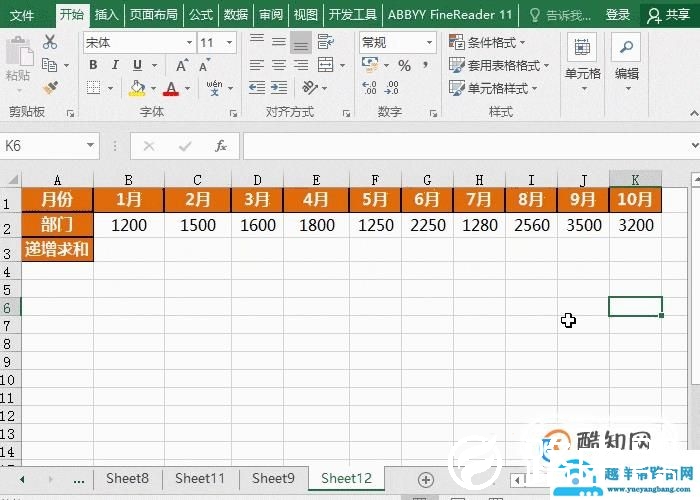Open 单元格样式 cell styles menu

coord(493,88)
